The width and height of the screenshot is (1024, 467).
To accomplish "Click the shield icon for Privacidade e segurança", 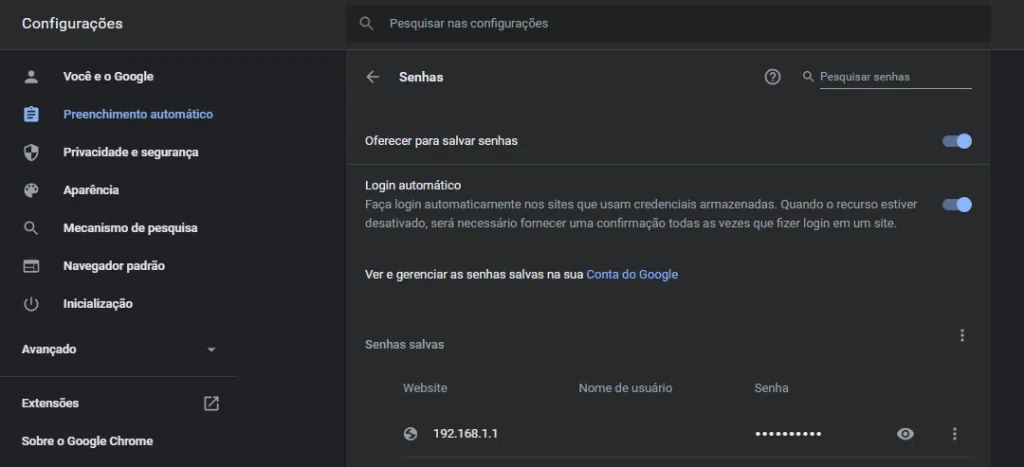I will click(x=31, y=153).
